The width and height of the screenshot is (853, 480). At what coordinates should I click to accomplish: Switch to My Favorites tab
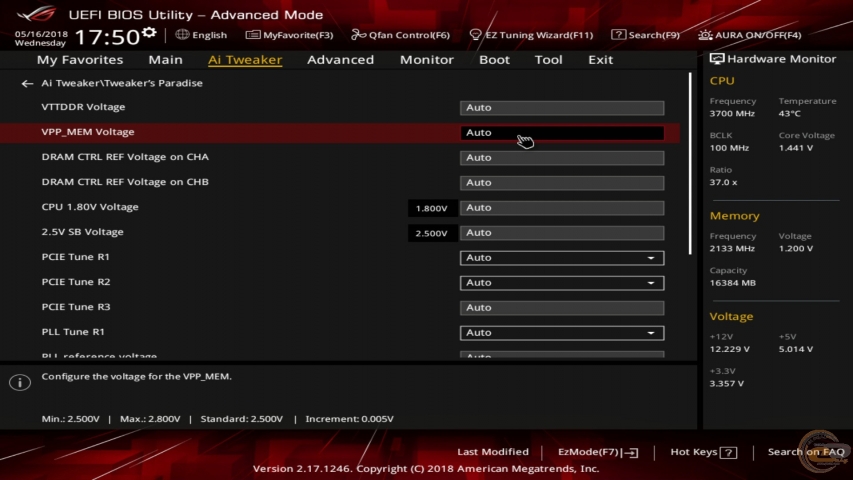coord(80,60)
